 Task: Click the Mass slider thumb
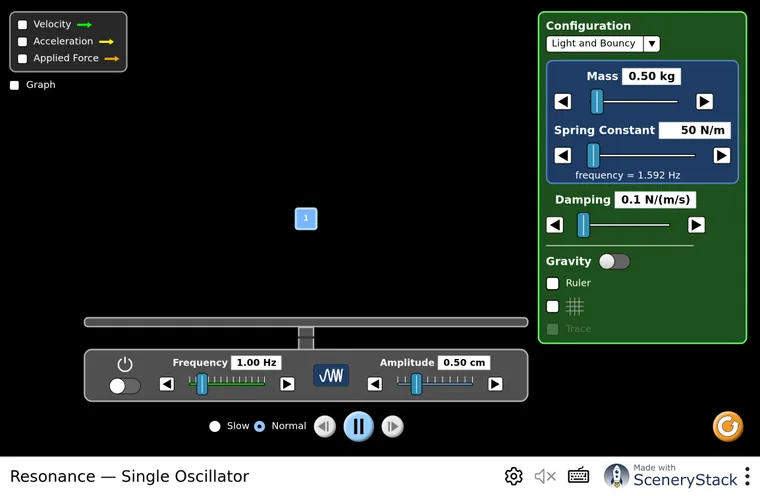(597, 102)
